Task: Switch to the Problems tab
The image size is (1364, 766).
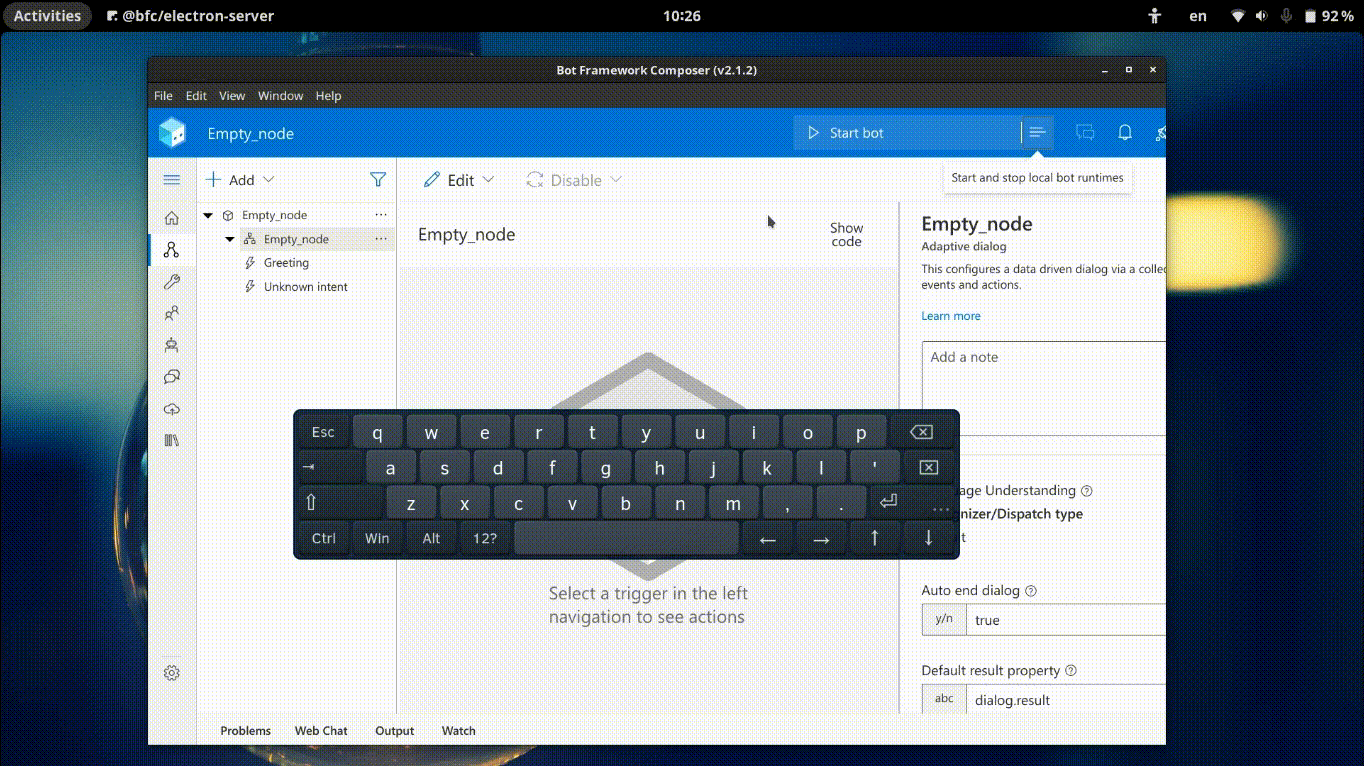Action: [245, 731]
